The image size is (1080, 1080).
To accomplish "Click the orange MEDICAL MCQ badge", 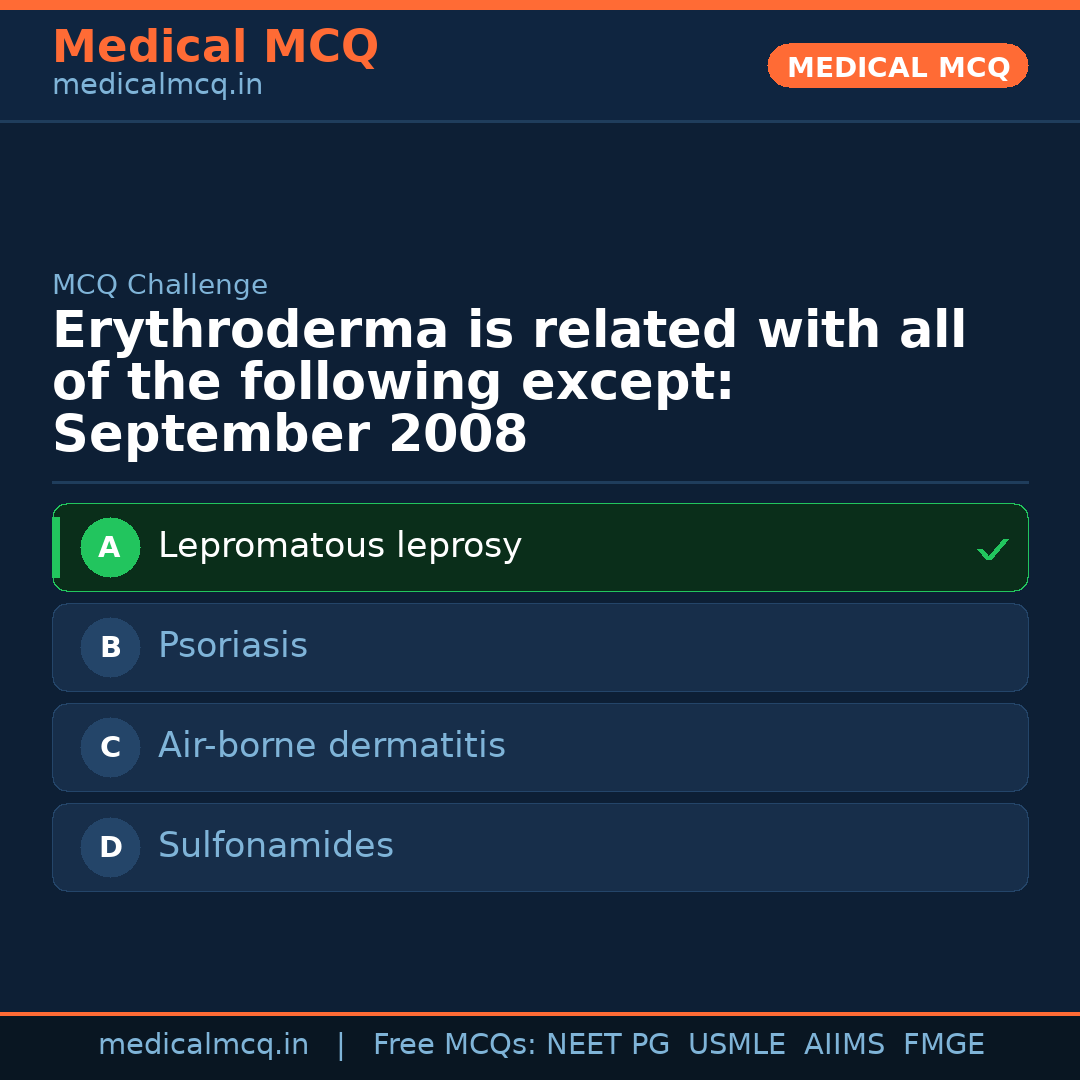I will tap(897, 66).
